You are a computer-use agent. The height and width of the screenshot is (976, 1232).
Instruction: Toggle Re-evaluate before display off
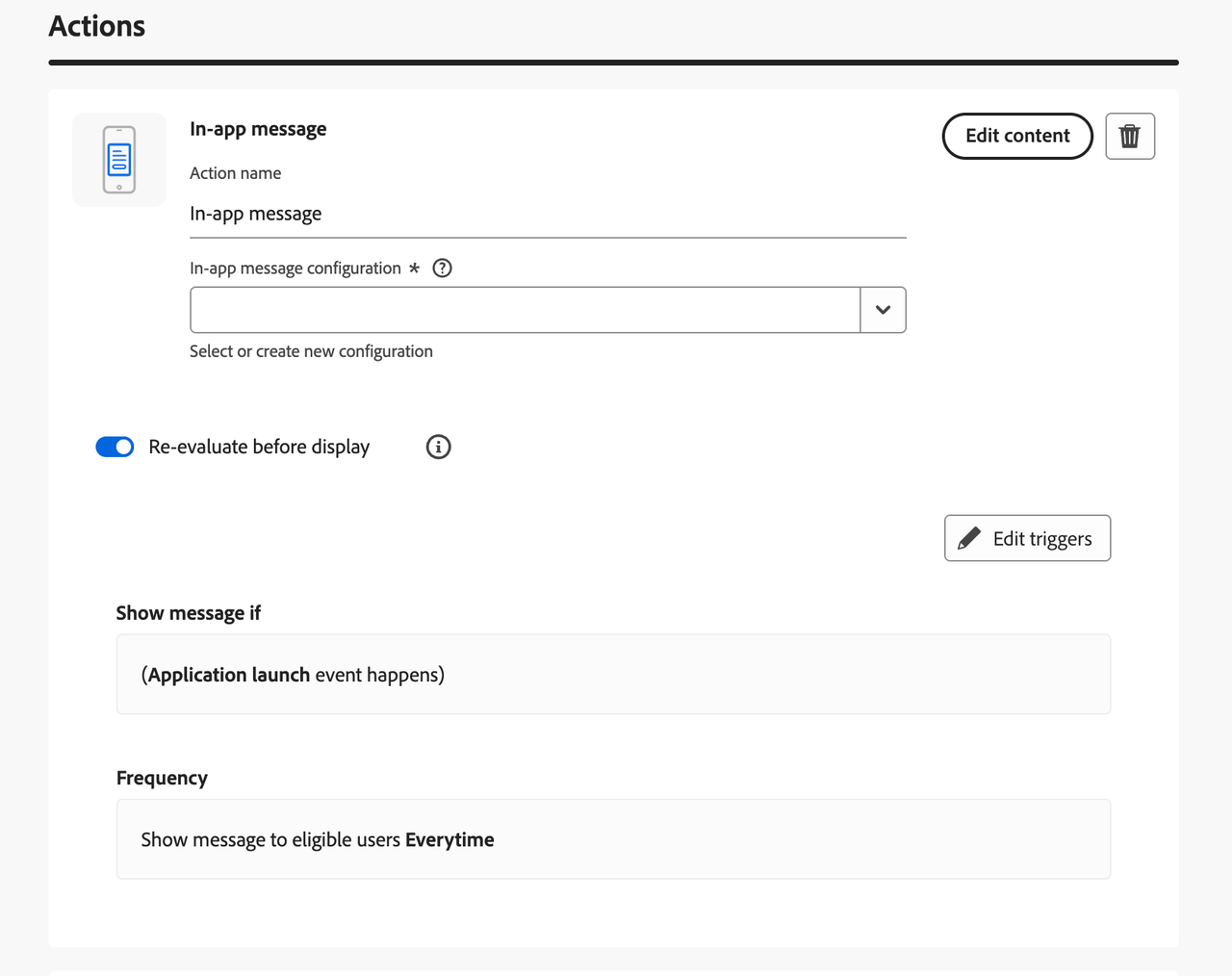pyautogui.click(x=115, y=447)
